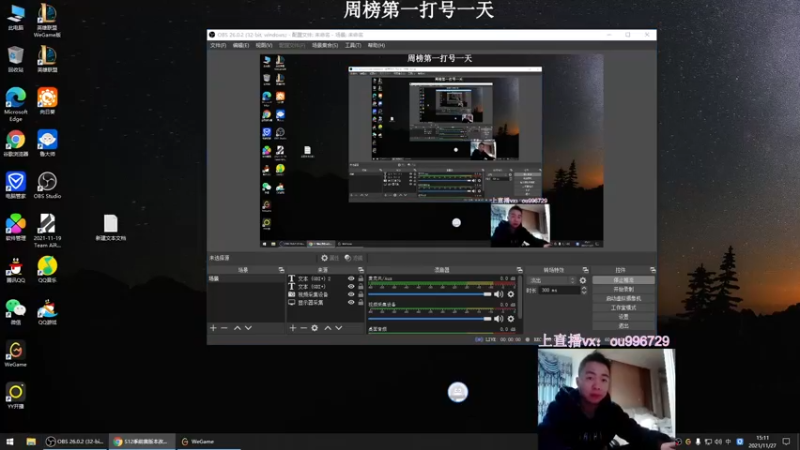Open 编辑(E) menu in OBS

click(x=241, y=45)
